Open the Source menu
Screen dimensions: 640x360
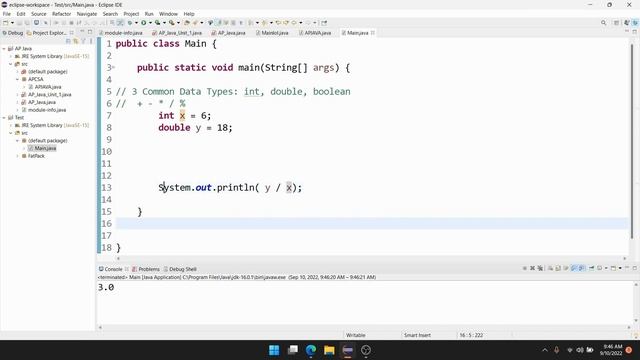pos(39,14)
